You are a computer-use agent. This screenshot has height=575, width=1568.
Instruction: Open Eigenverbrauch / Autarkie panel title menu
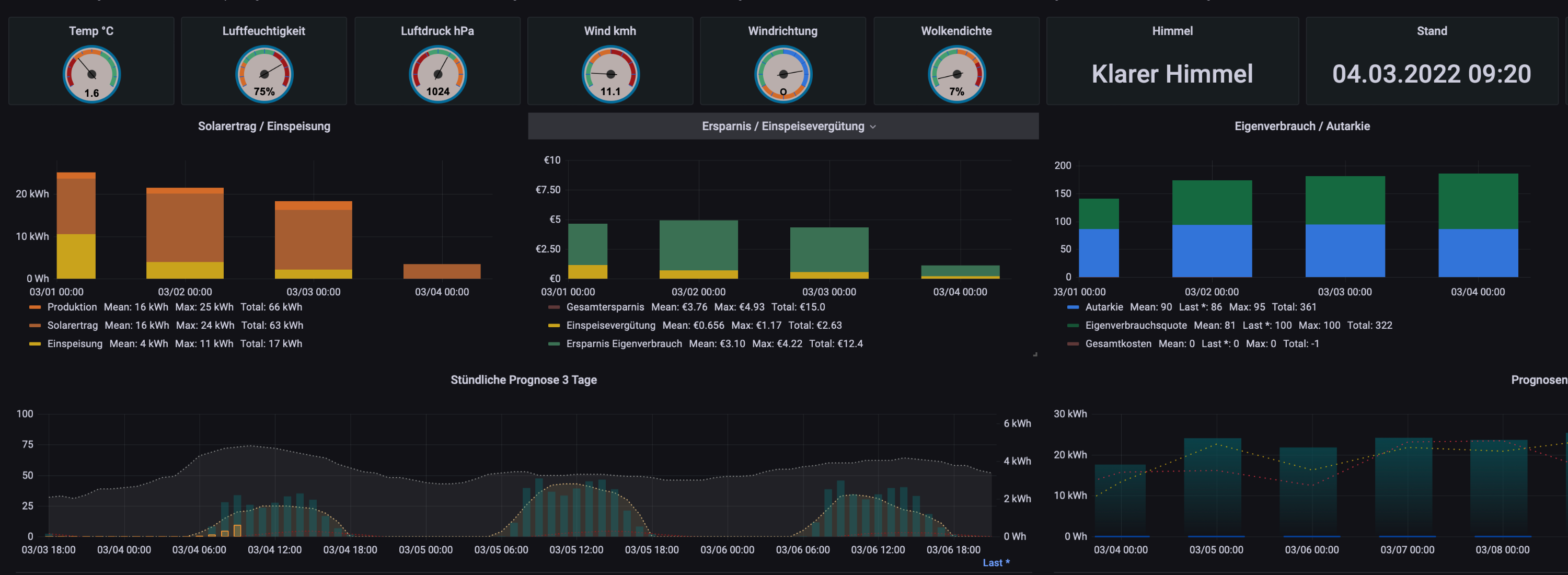click(x=1301, y=126)
